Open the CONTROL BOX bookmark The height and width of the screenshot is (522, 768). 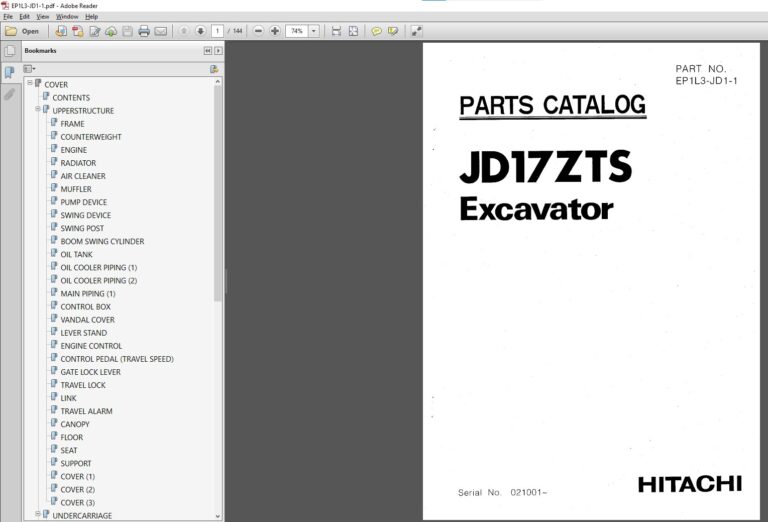point(85,307)
